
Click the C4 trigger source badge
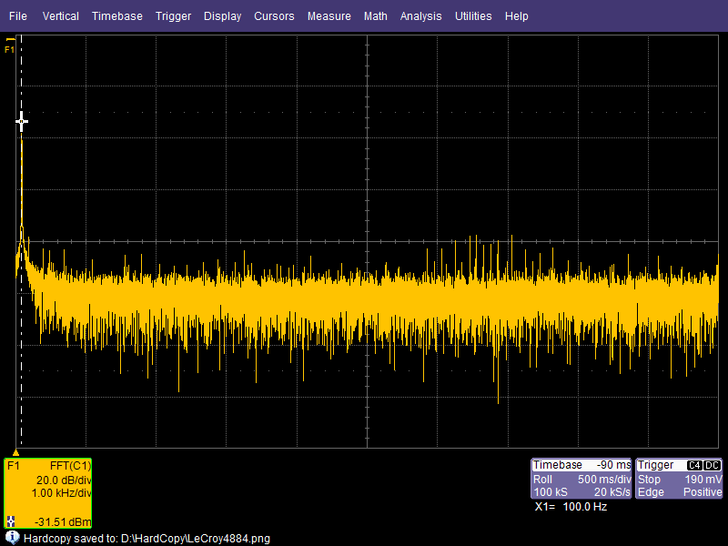(693, 466)
